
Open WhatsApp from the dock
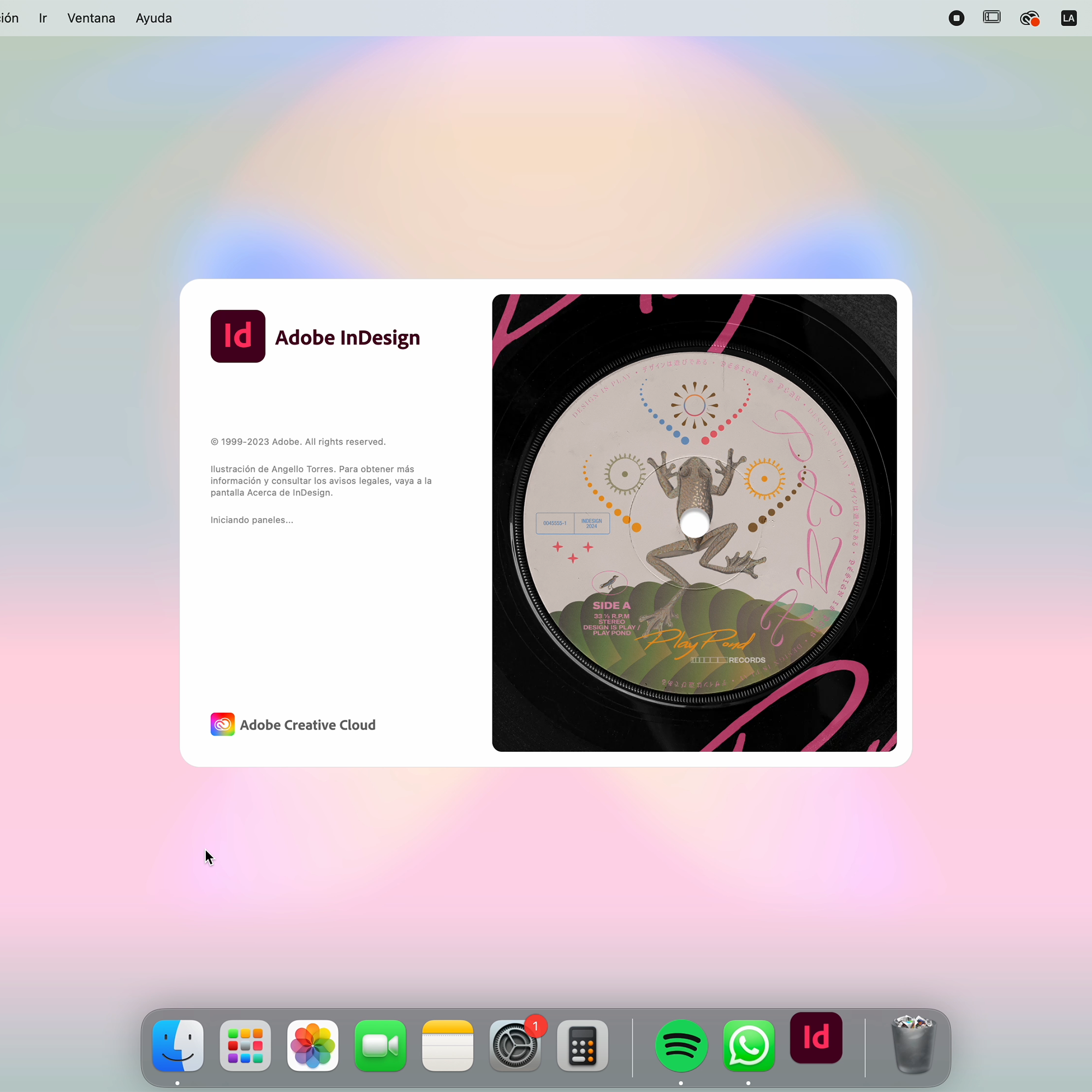(749, 1046)
